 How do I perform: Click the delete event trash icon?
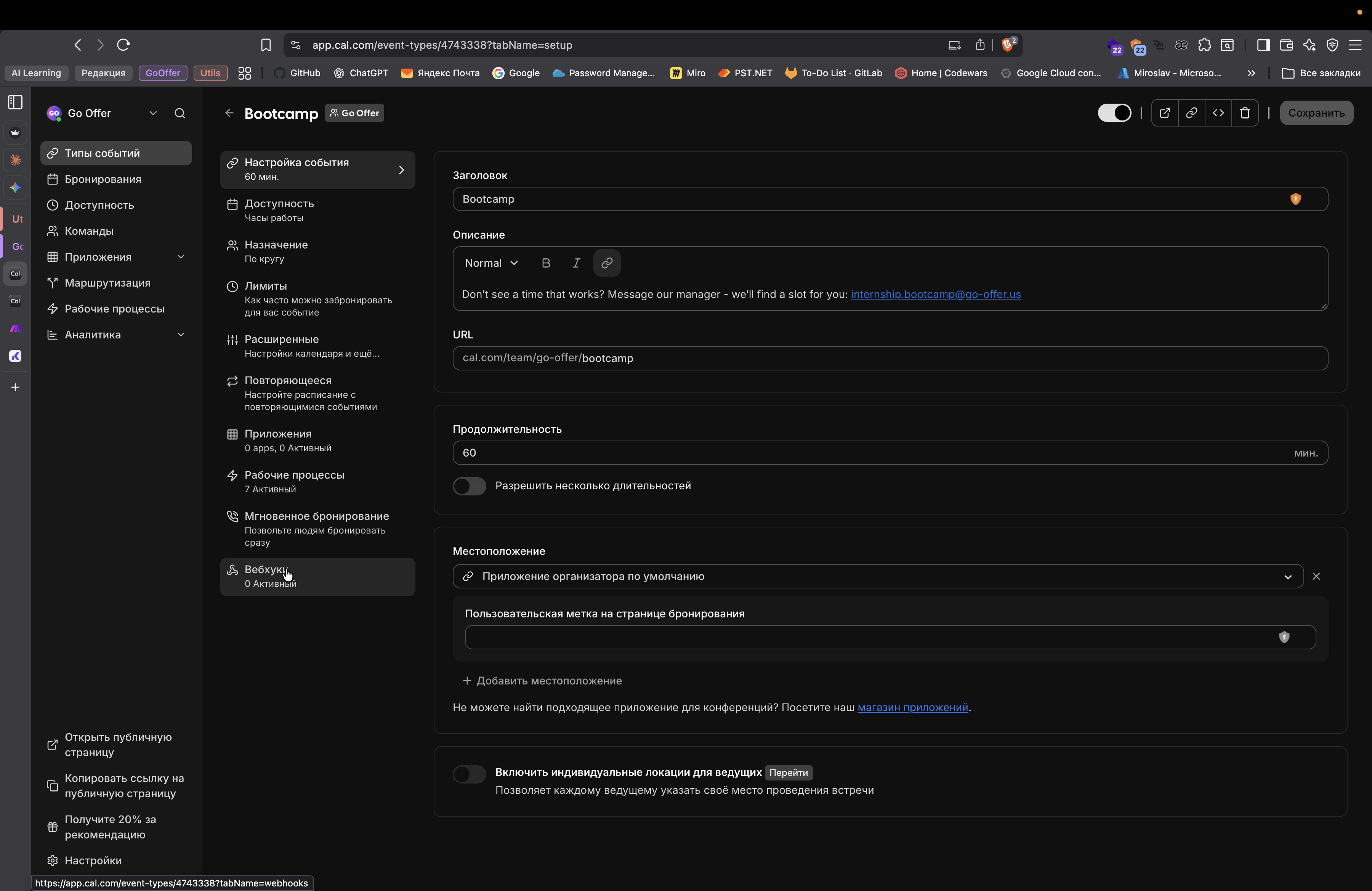[x=1245, y=113]
